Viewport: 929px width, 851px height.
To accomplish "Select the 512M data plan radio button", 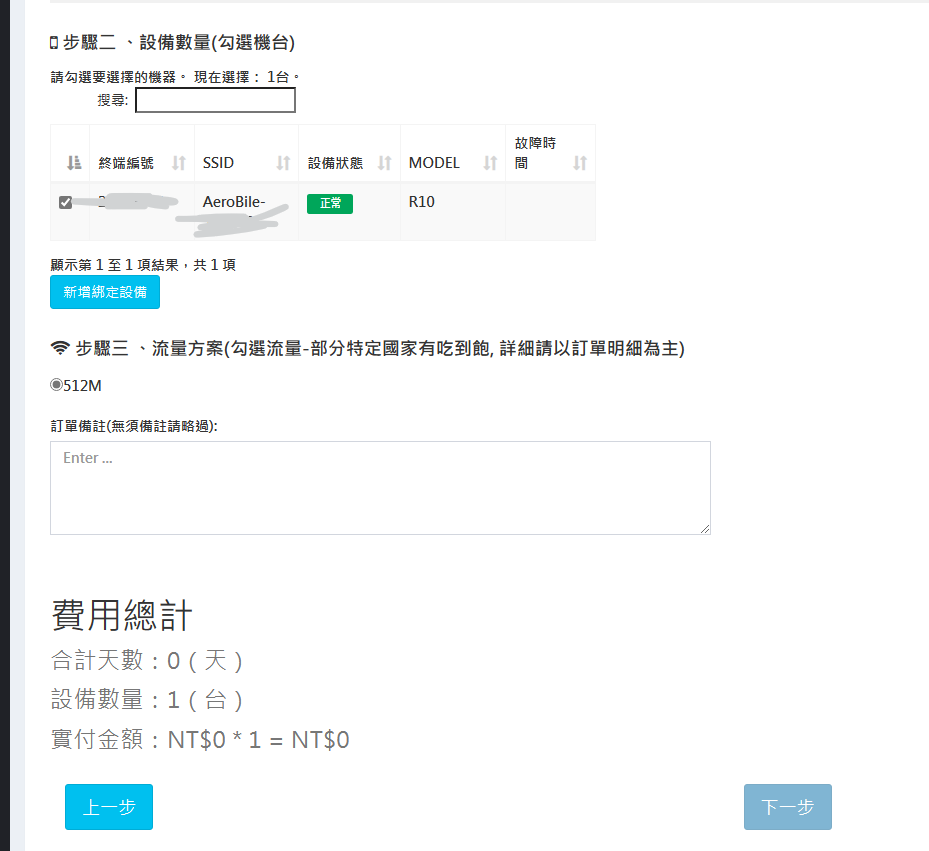I will pos(56,385).
